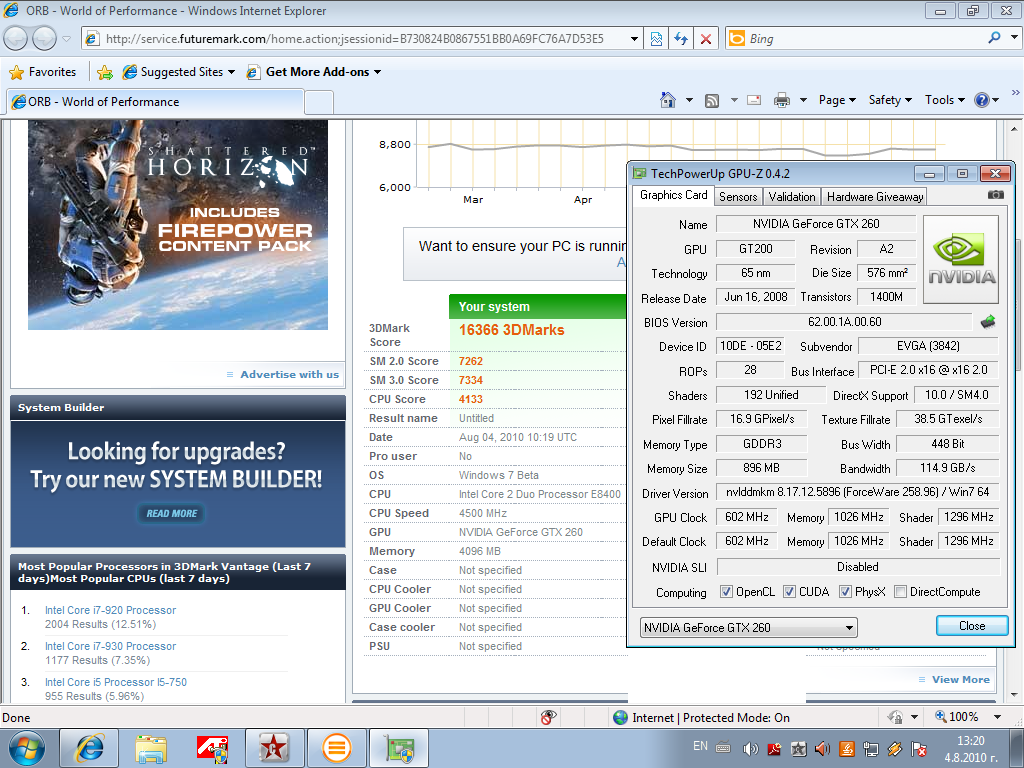This screenshot has height=768, width=1024.
Task: Click the GPU-Z screenshot camera icon
Action: (x=995, y=195)
